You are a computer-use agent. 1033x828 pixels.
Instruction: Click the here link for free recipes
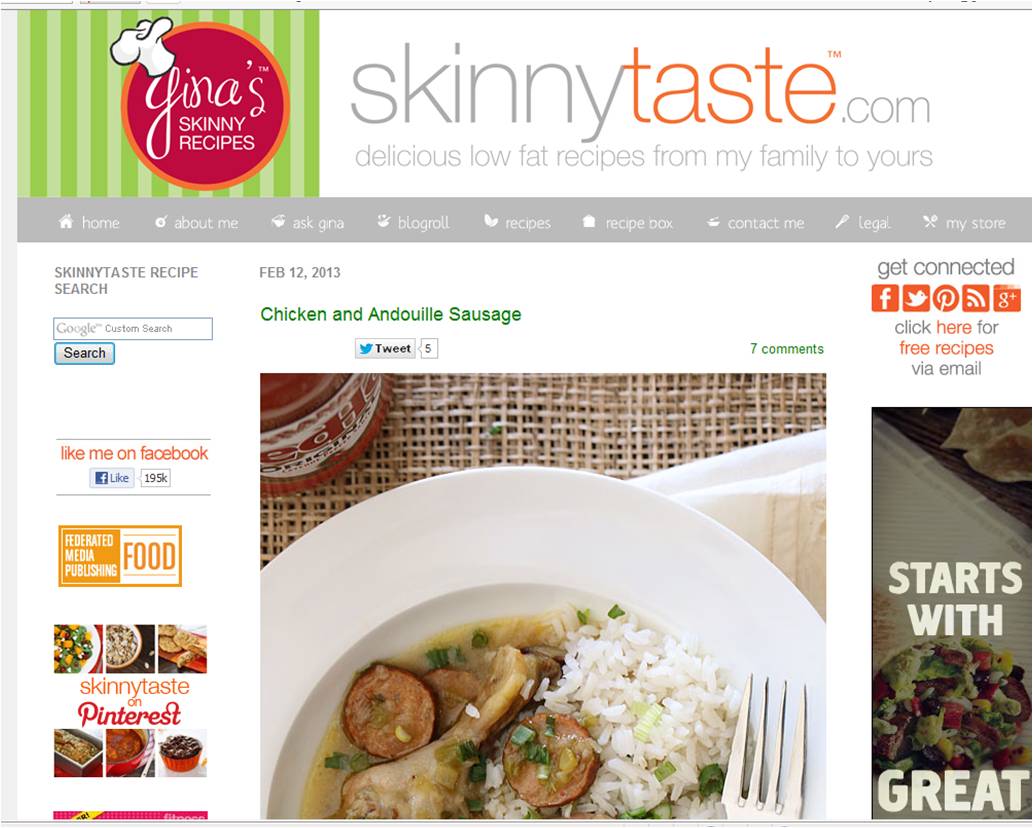[x=954, y=327]
